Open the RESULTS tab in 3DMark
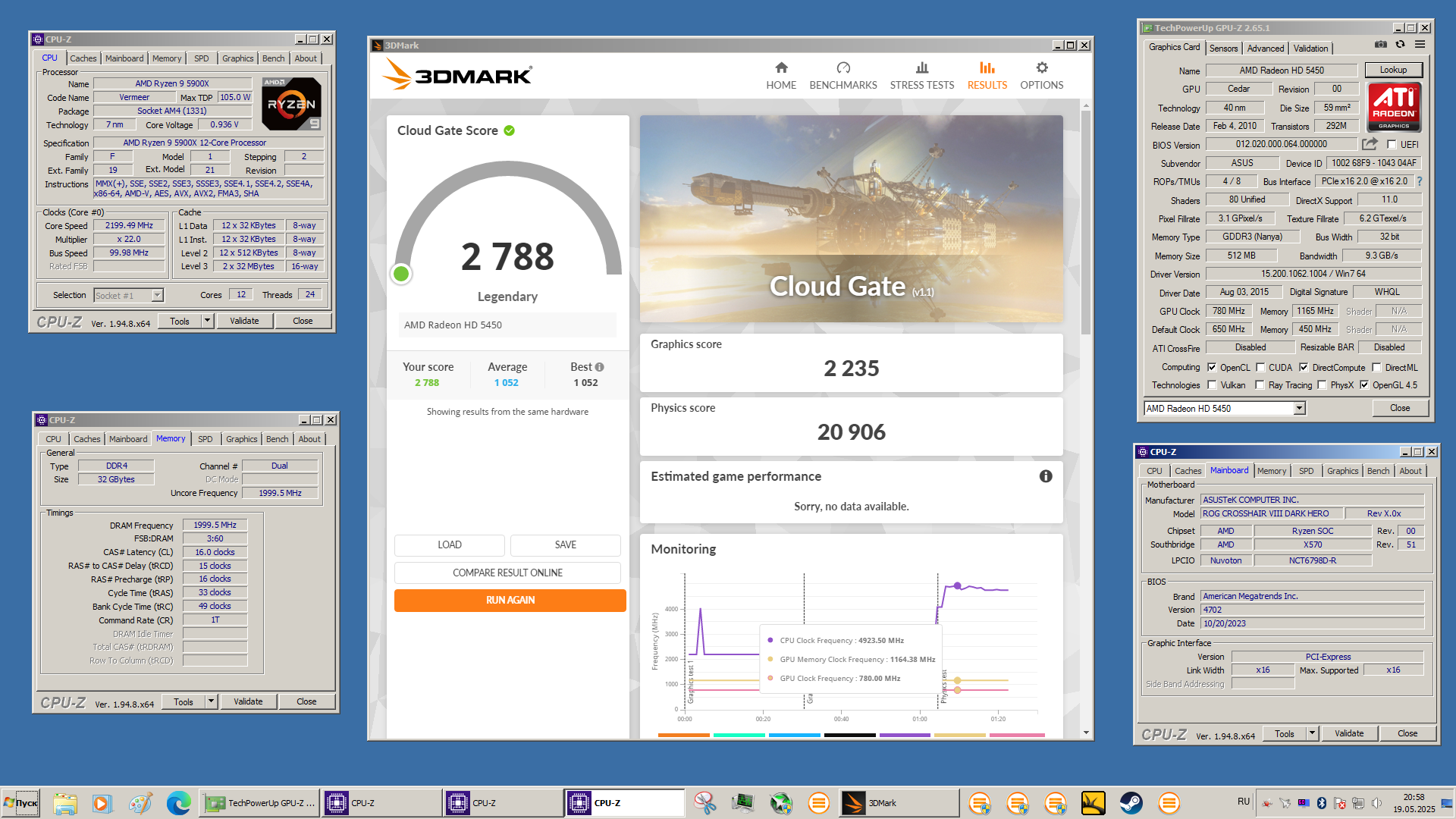 point(987,76)
